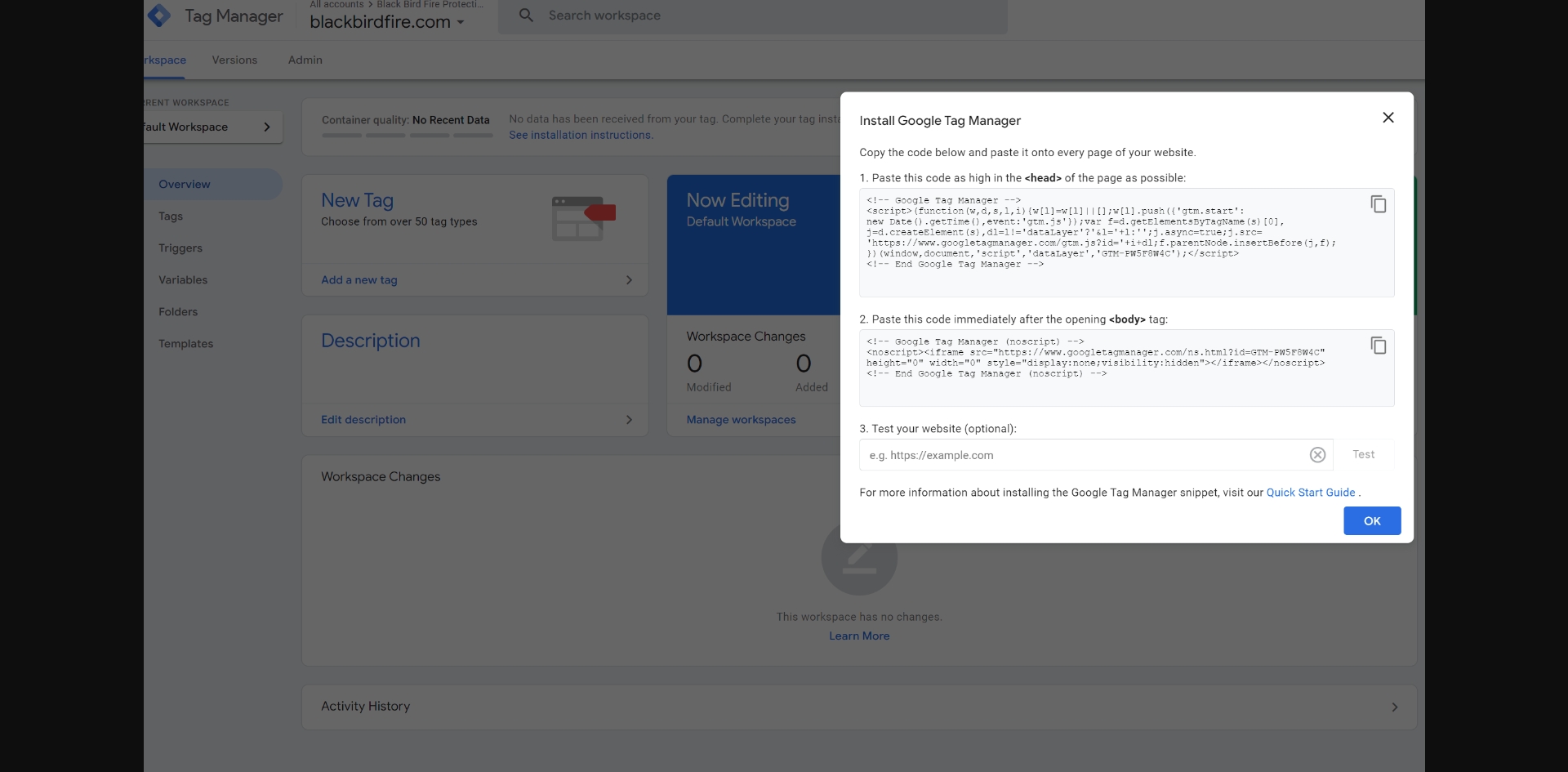Click See installation instructions link
Screen dimensions: 1568x772
[581, 135]
